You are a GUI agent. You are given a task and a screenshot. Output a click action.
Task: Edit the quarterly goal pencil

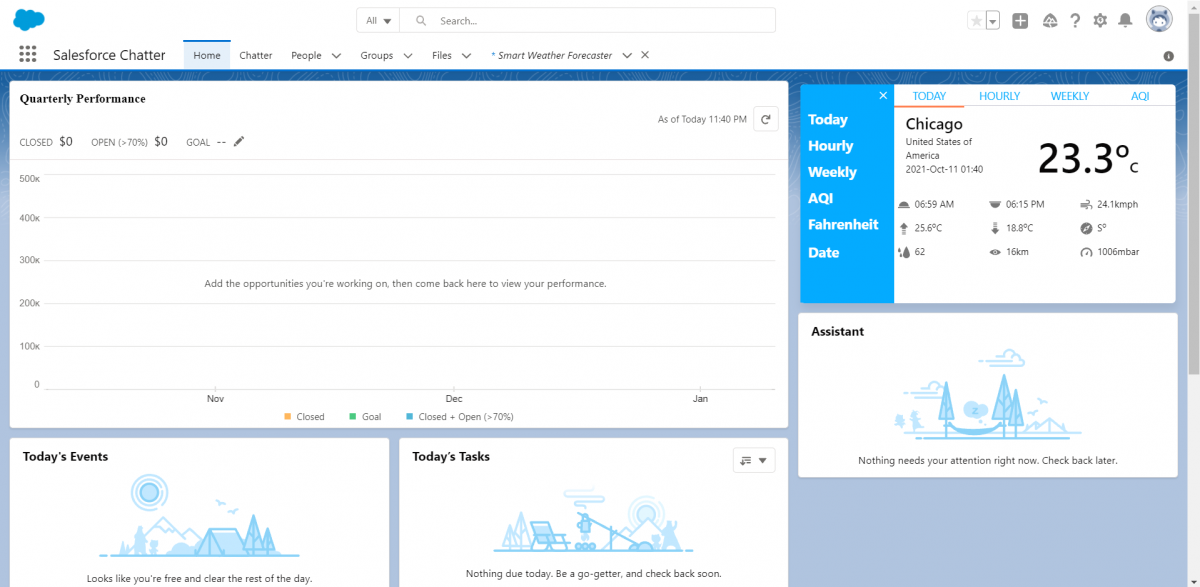(x=239, y=142)
